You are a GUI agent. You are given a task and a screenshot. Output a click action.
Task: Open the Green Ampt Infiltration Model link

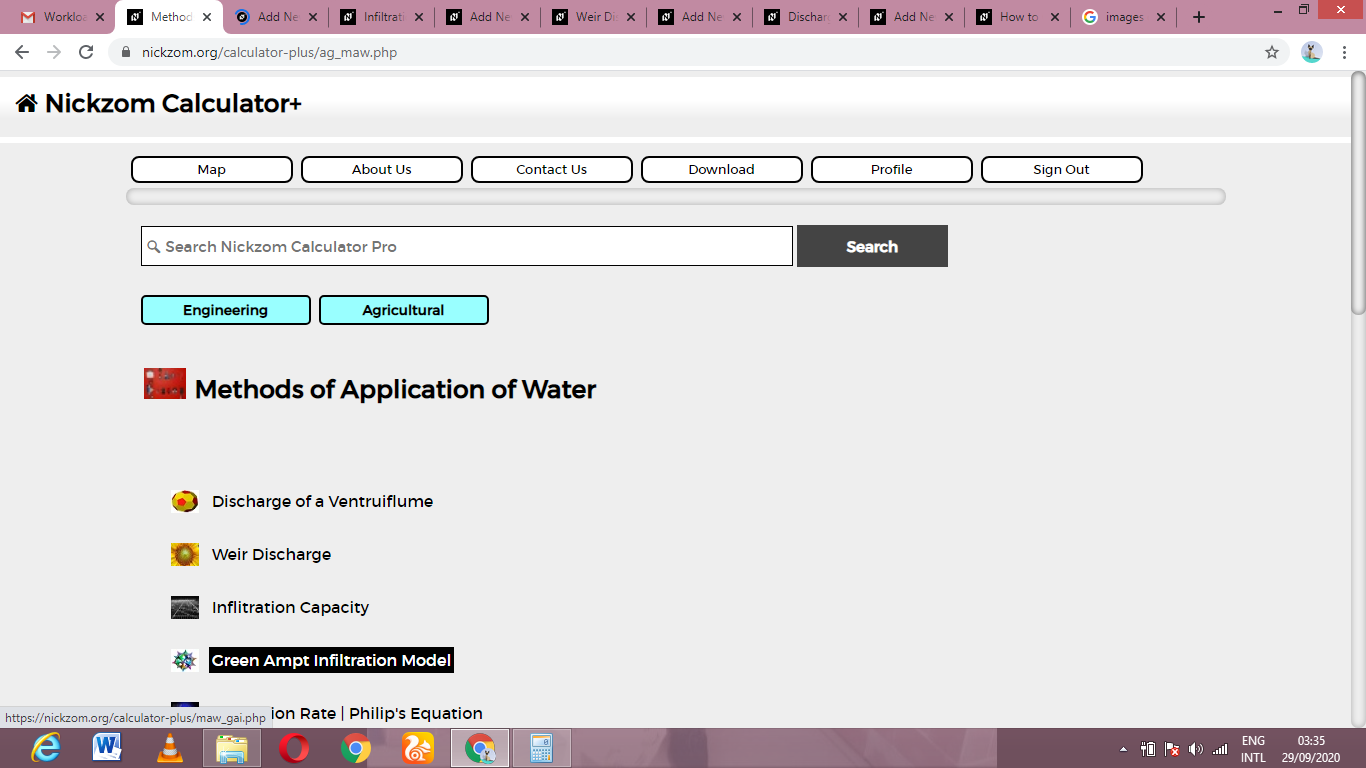point(331,660)
